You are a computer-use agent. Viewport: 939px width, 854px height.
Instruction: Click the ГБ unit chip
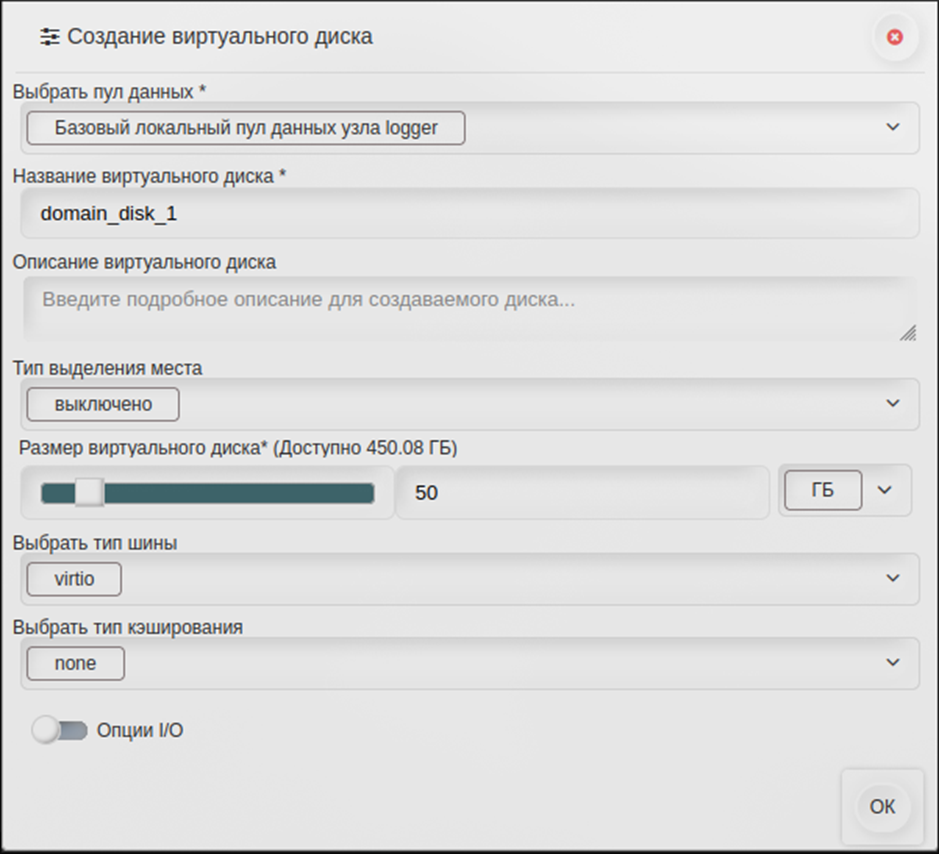click(x=823, y=490)
